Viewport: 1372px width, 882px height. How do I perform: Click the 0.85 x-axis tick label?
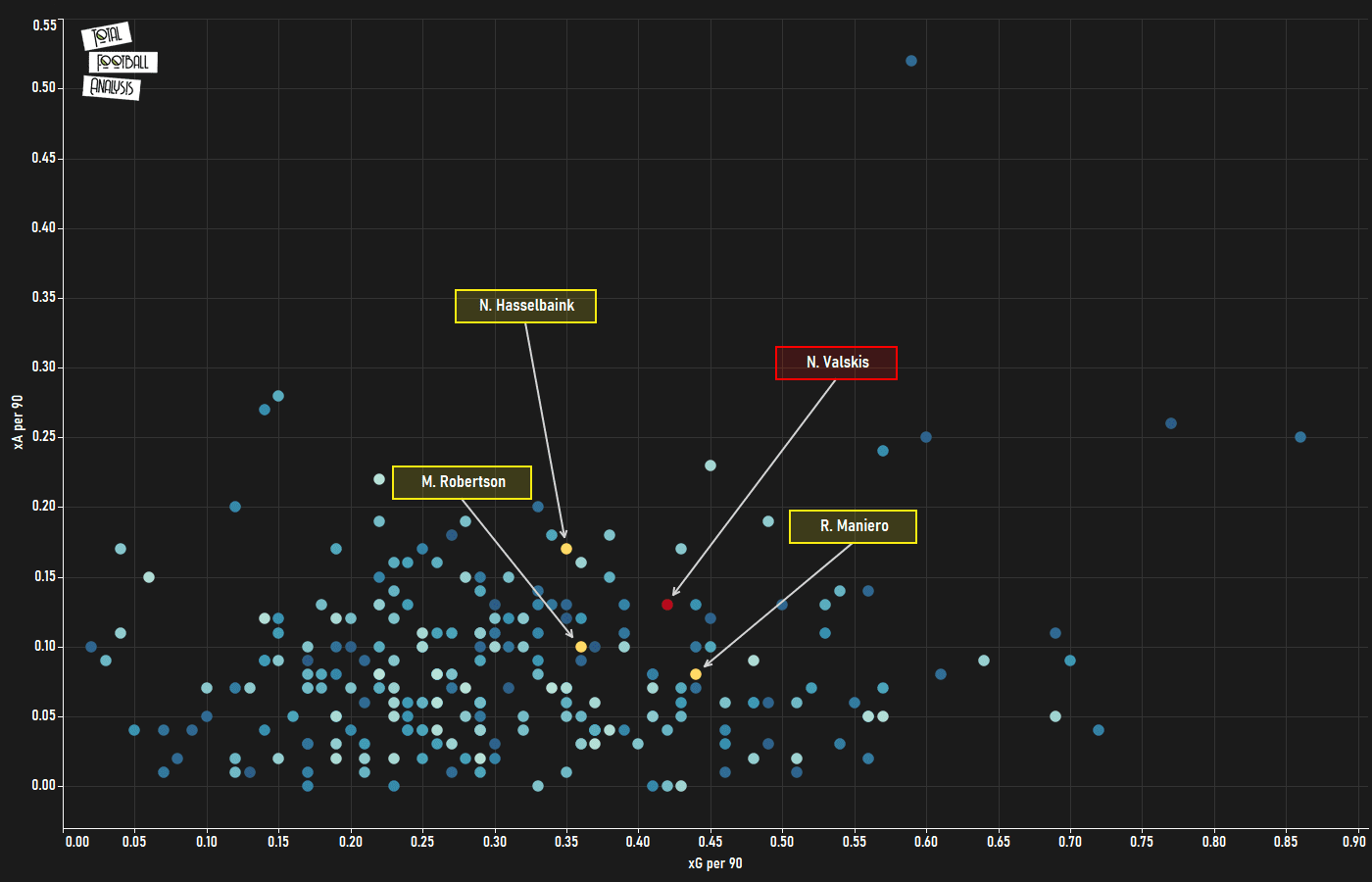click(1286, 841)
